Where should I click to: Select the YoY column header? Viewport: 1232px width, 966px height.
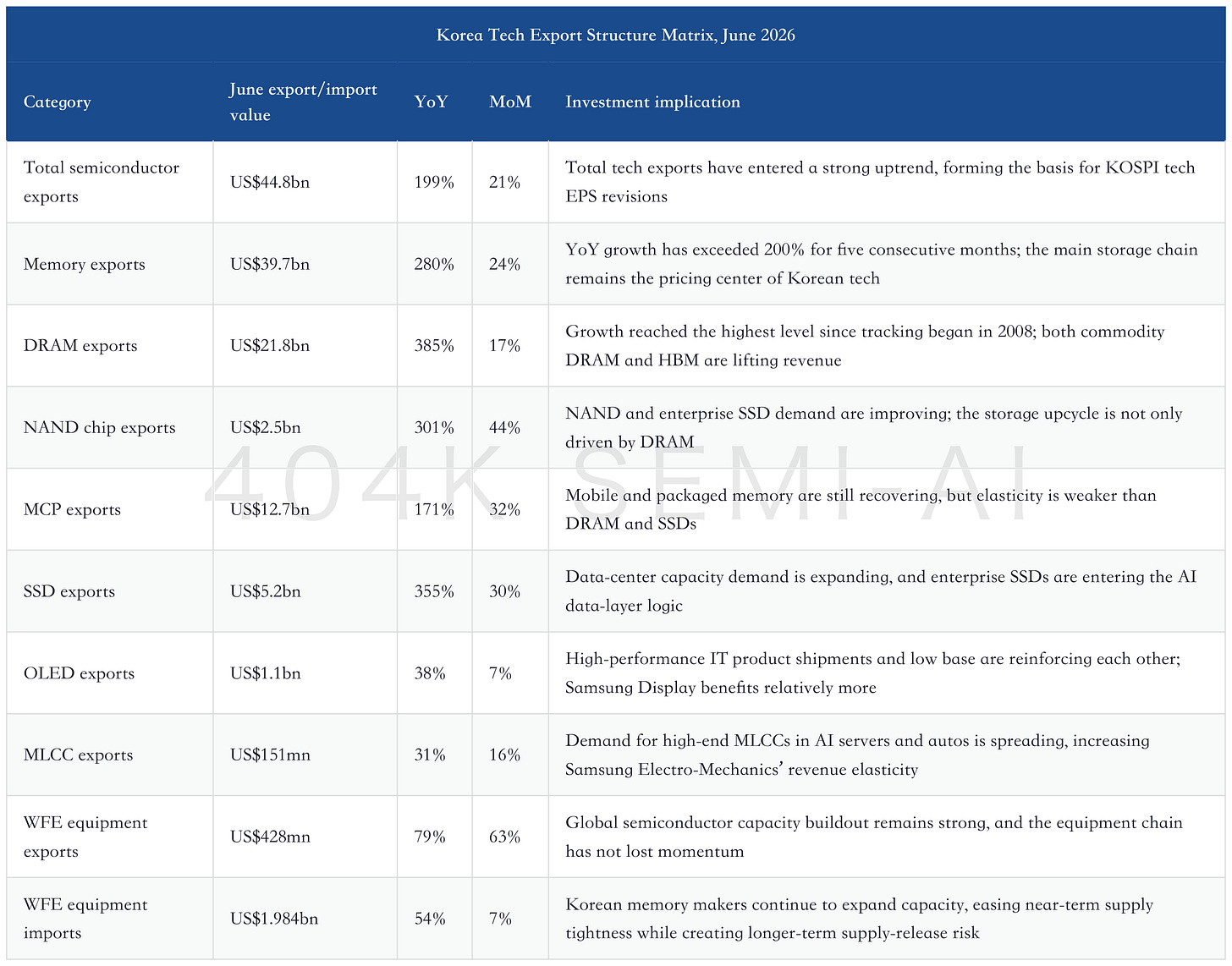coord(431,102)
